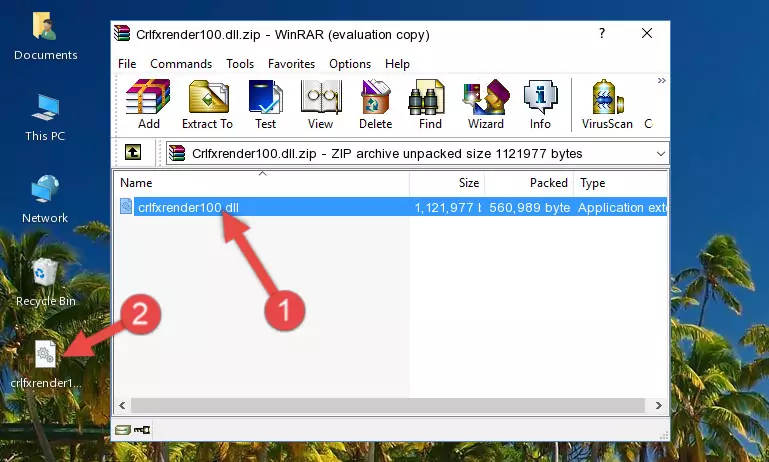Sort by the Name column header
The height and width of the screenshot is (462, 769).
pos(262,183)
